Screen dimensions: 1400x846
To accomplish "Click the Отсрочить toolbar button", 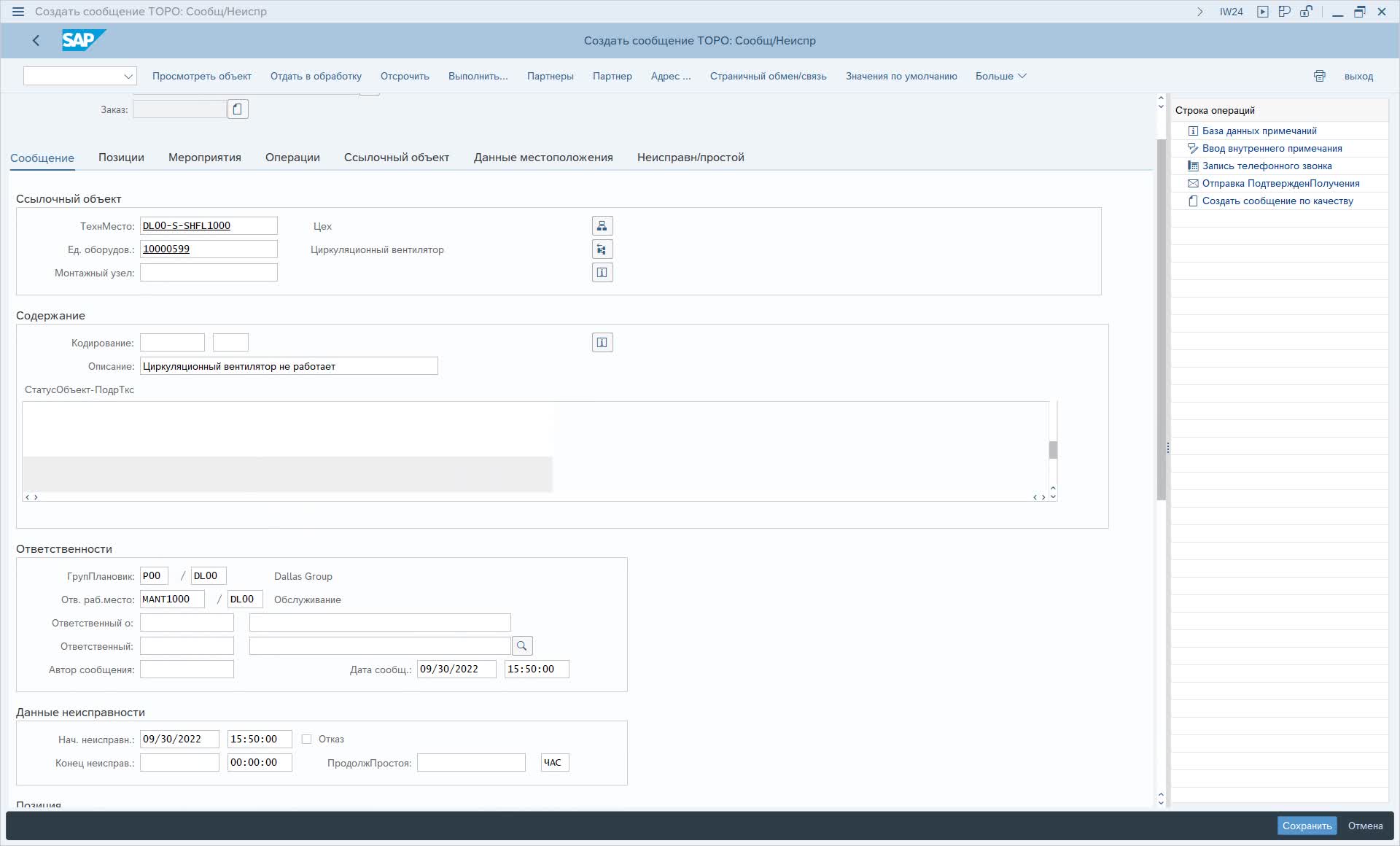I will (405, 76).
